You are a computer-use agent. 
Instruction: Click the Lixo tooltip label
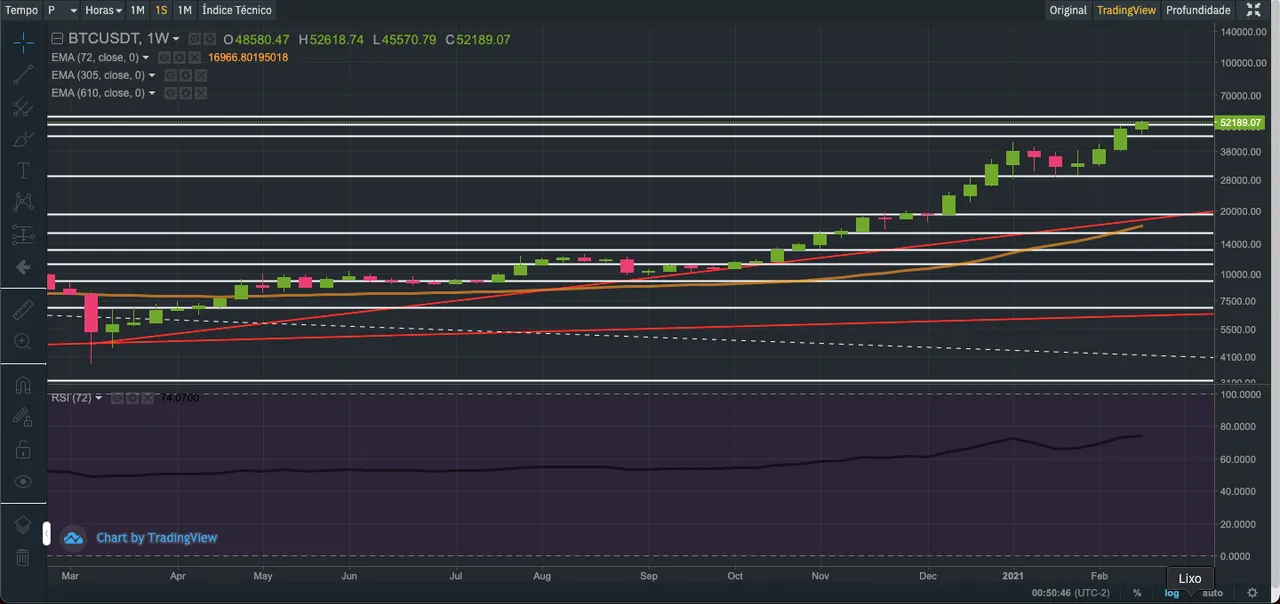[x=1190, y=578]
